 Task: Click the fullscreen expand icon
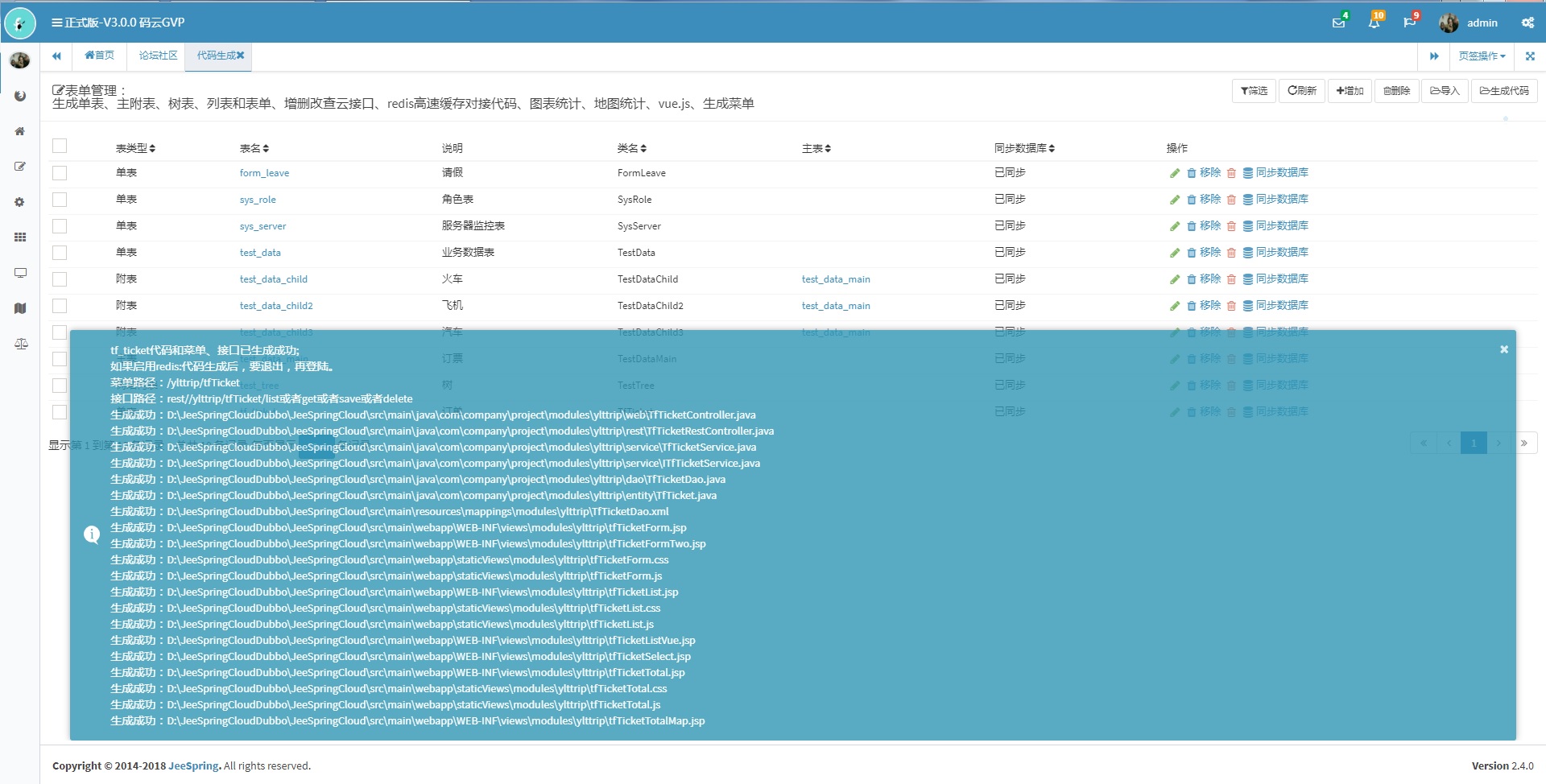1530,56
